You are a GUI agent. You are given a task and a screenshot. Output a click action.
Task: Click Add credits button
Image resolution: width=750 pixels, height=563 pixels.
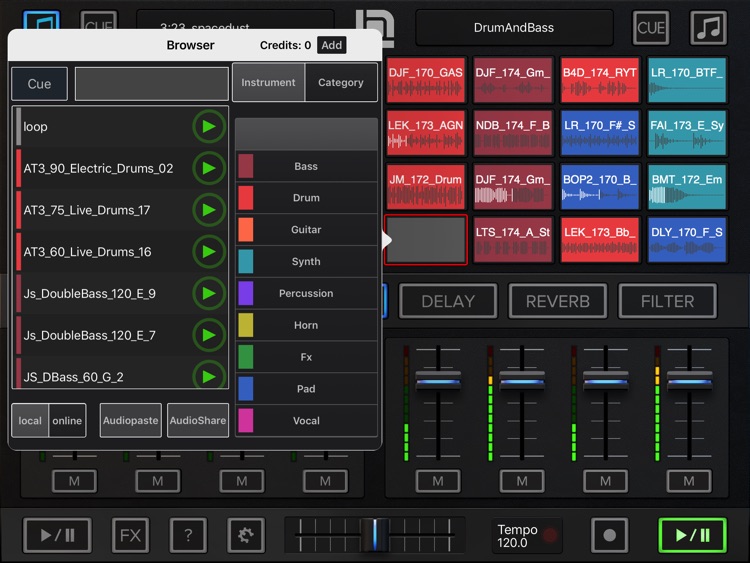point(331,45)
